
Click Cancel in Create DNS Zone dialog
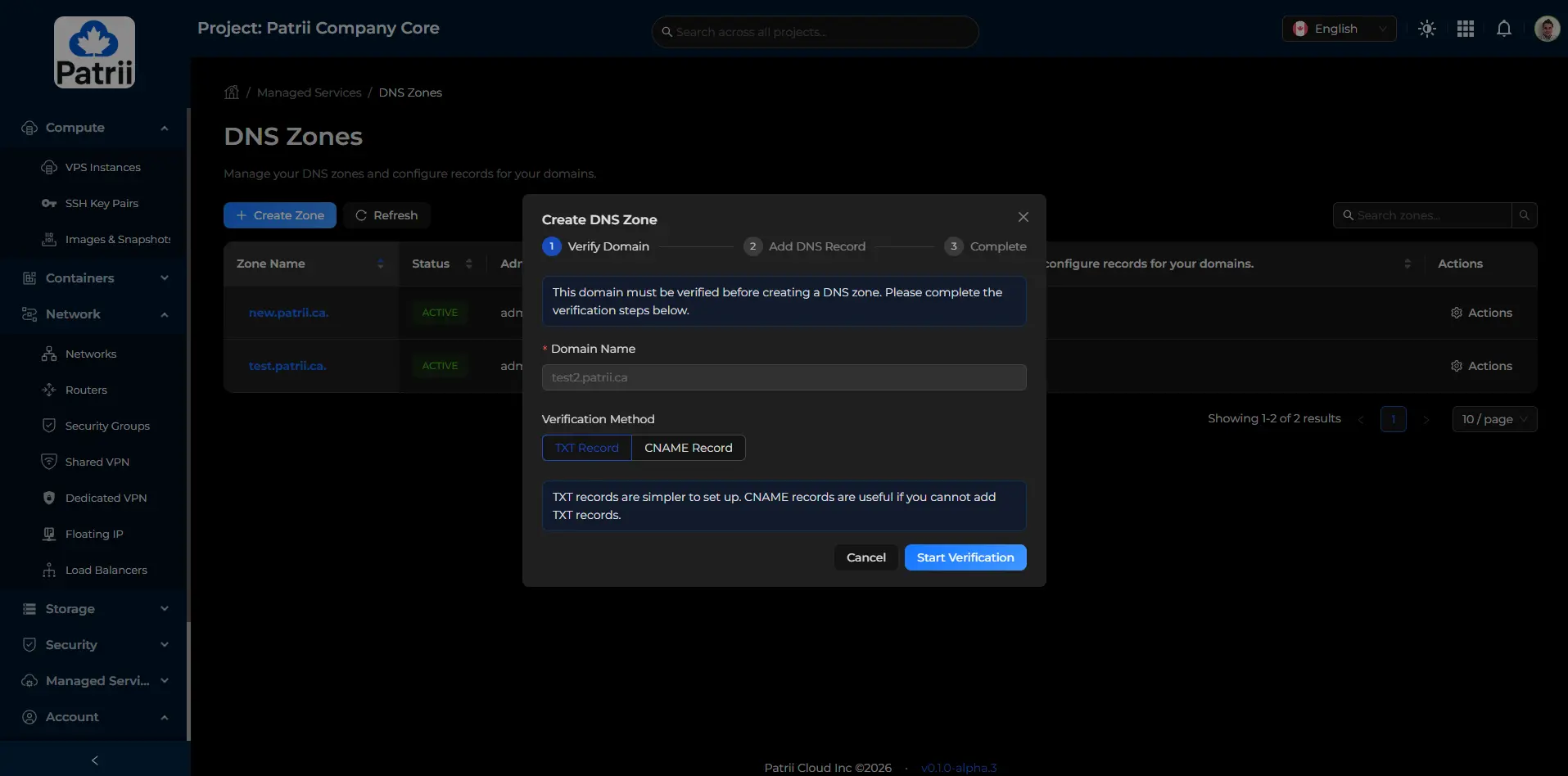click(865, 557)
